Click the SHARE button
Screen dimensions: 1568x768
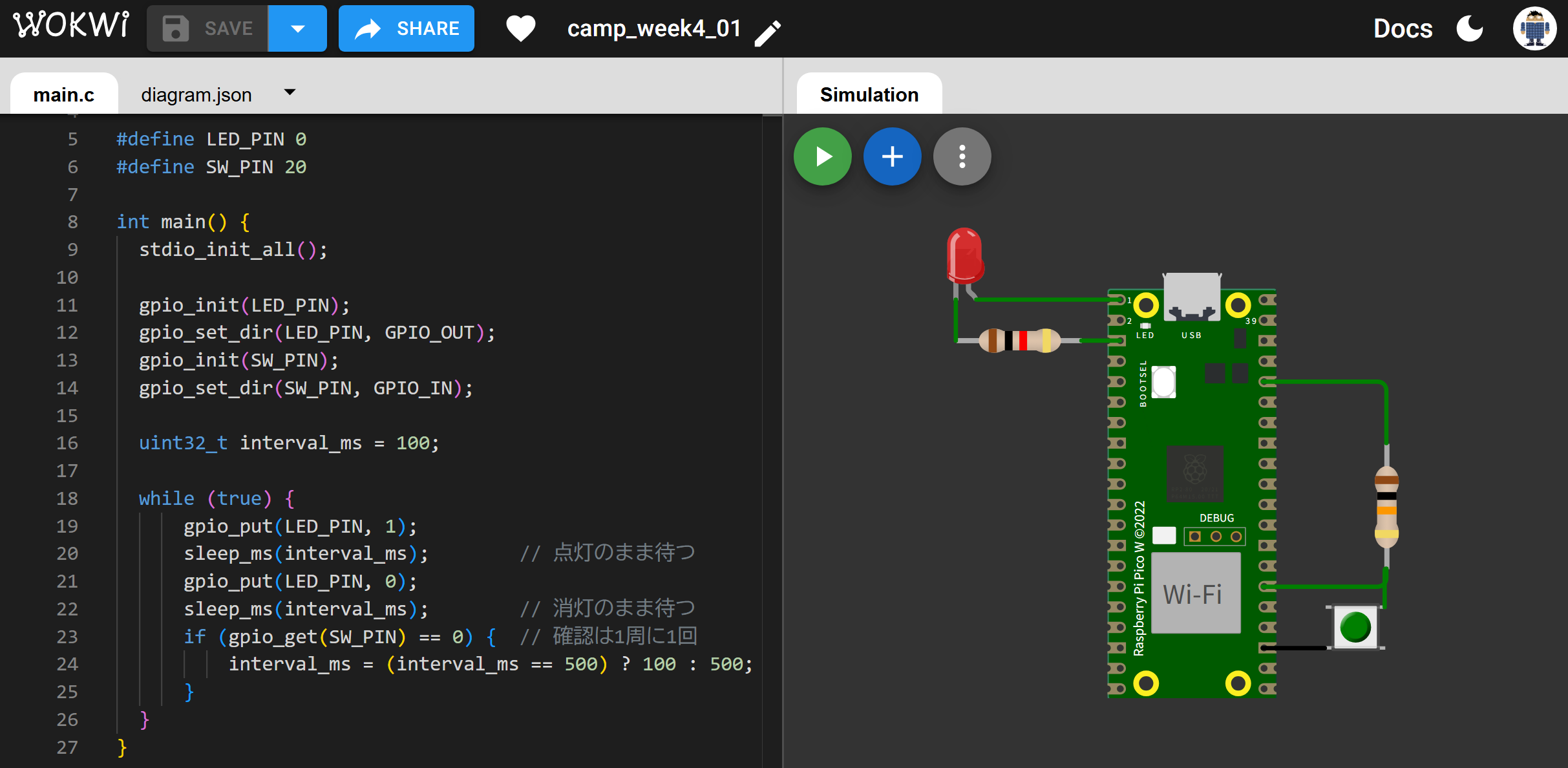pos(407,28)
